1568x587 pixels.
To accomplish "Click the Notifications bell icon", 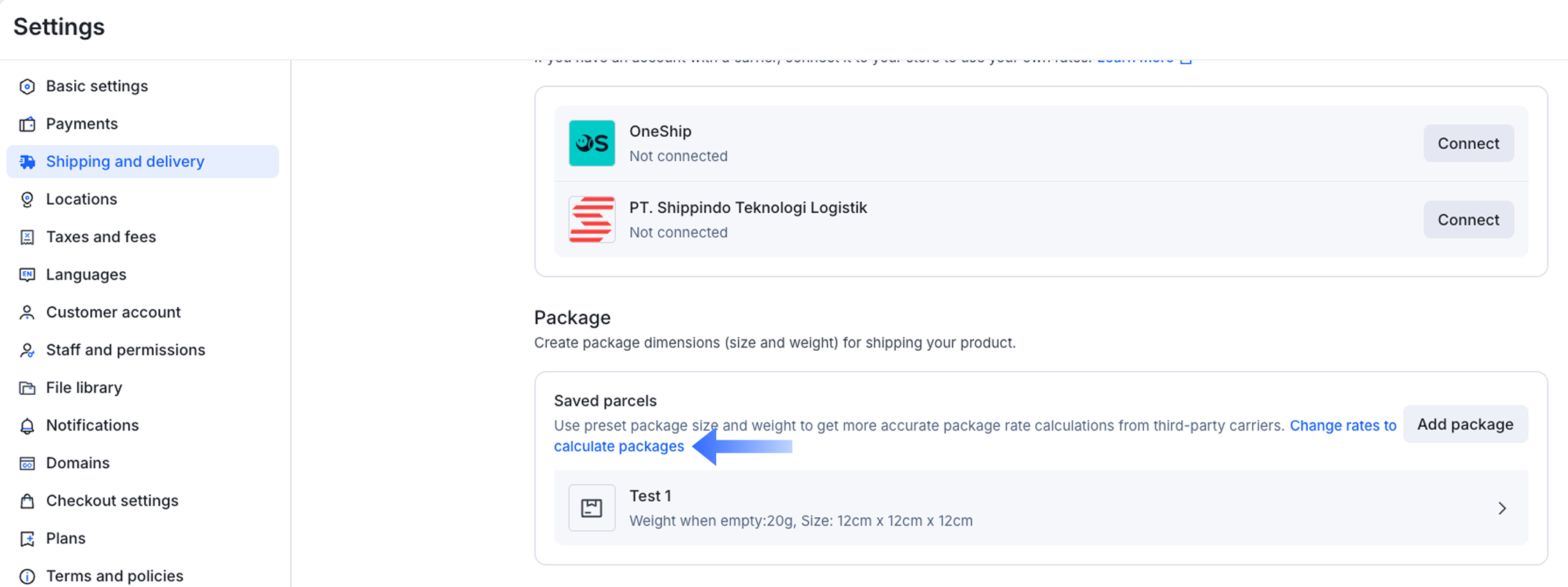I will [27, 426].
